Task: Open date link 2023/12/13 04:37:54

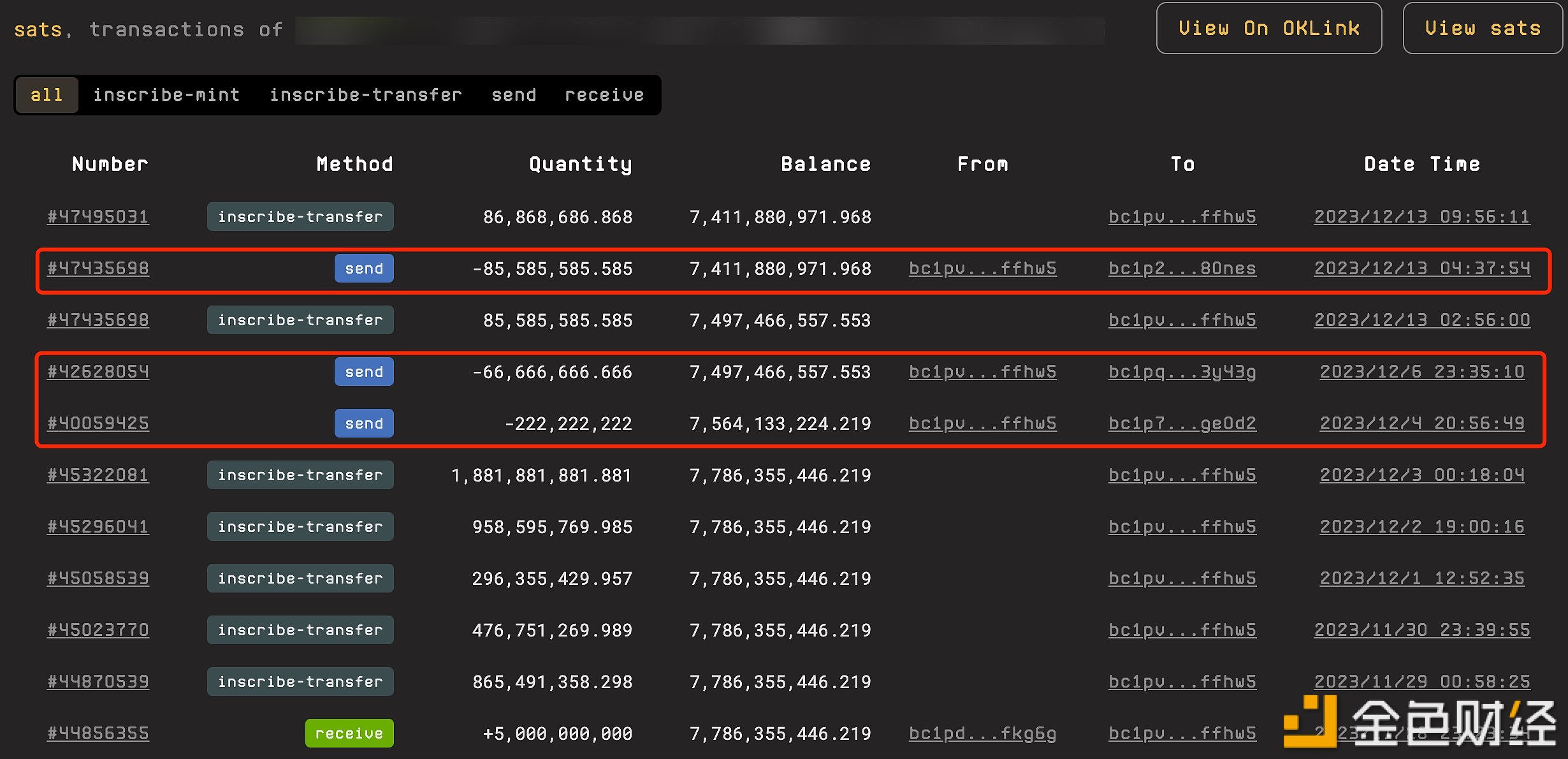Action: coord(1422,269)
